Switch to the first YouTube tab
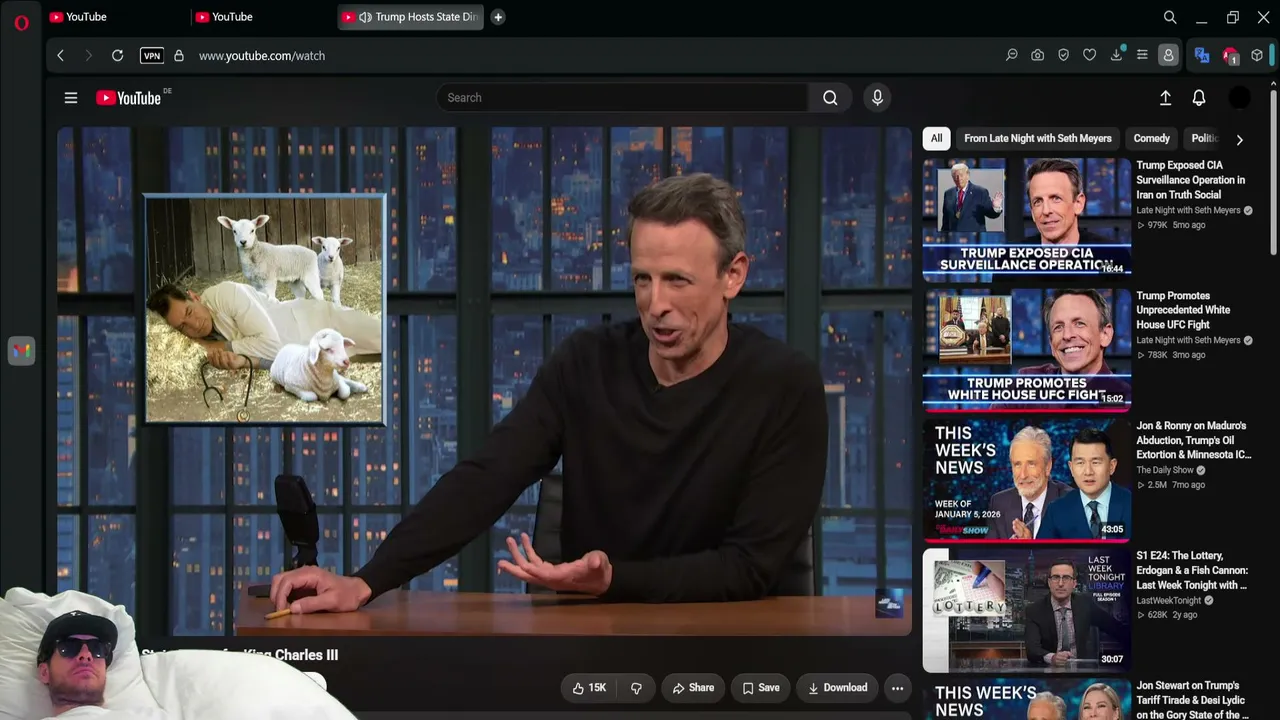 (x=115, y=17)
